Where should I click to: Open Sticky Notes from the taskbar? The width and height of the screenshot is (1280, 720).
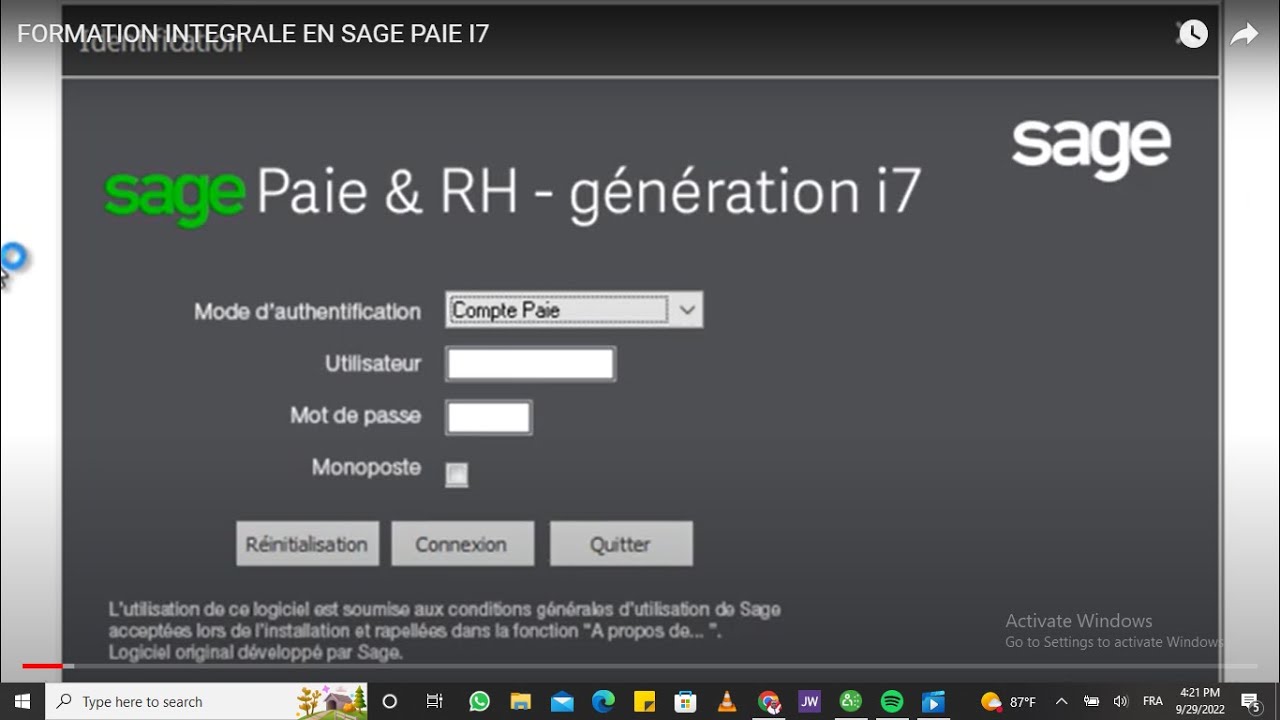click(644, 701)
